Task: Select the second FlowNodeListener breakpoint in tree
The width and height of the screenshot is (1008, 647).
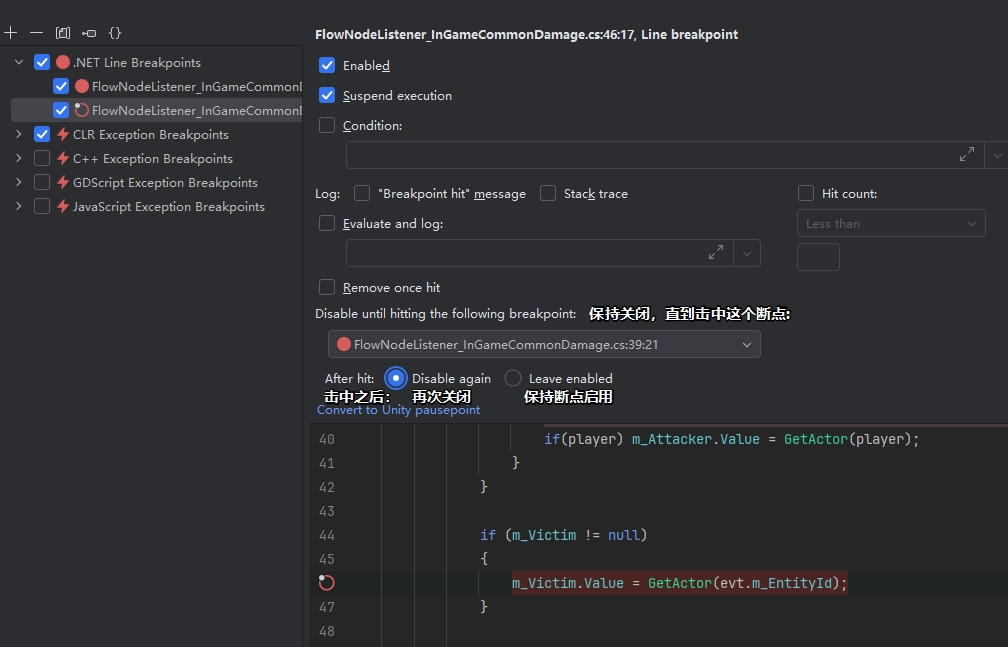Action: [x=195, y=111]
